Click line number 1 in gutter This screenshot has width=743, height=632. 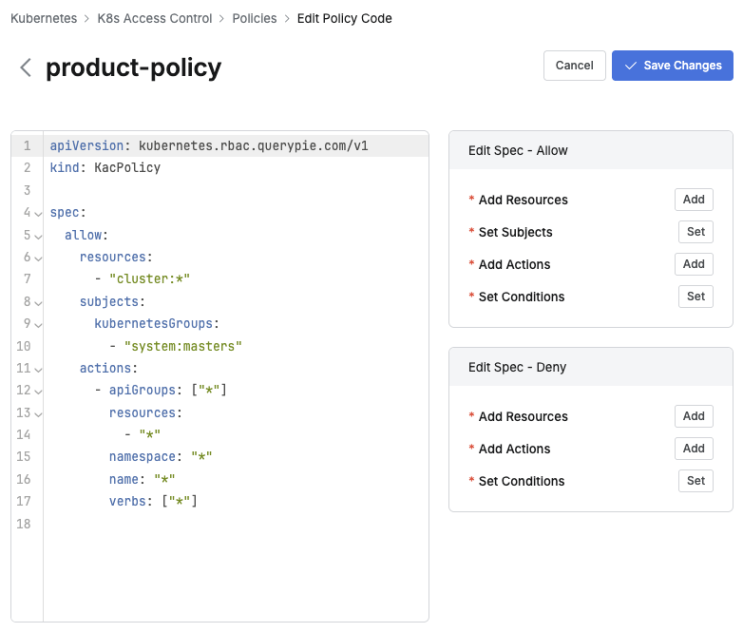(x=27, y=145)
